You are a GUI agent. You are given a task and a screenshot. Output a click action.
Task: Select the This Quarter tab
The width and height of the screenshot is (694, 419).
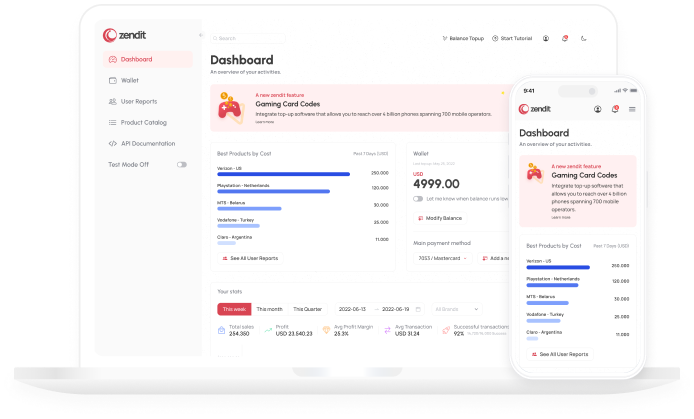[x=307, y=309]
